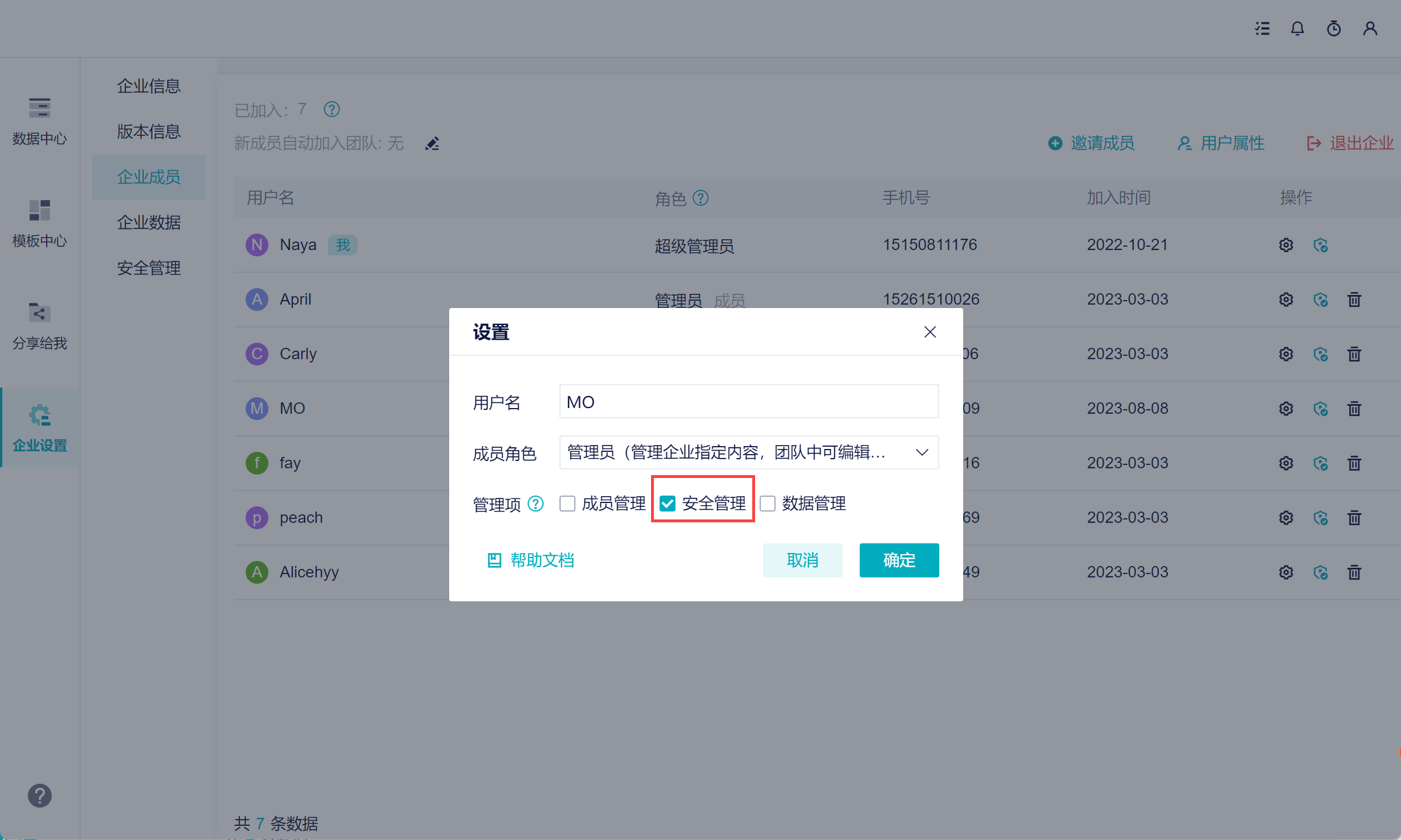Open the notification bell icon

(1297, 28)
